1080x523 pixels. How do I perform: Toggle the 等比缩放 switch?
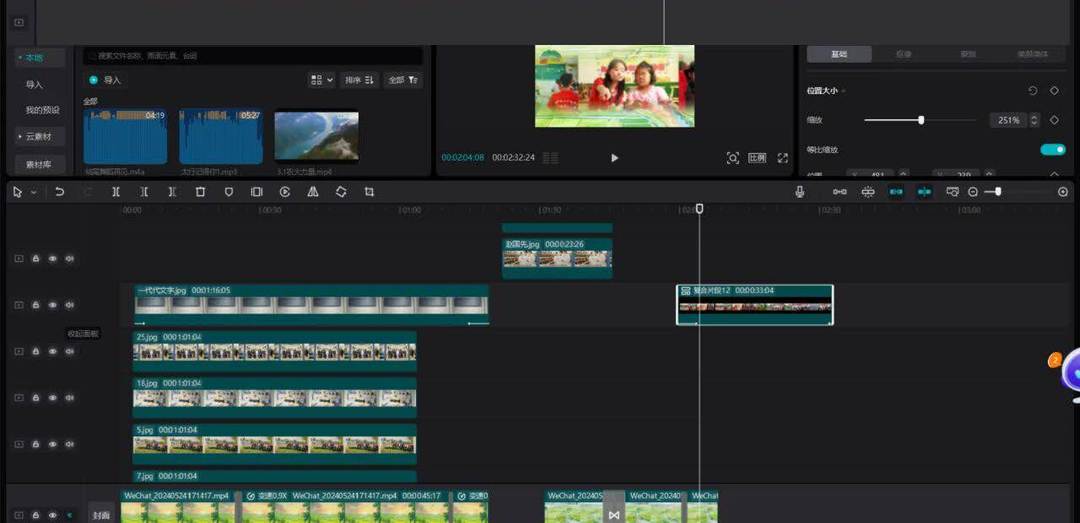point(1052,150)
